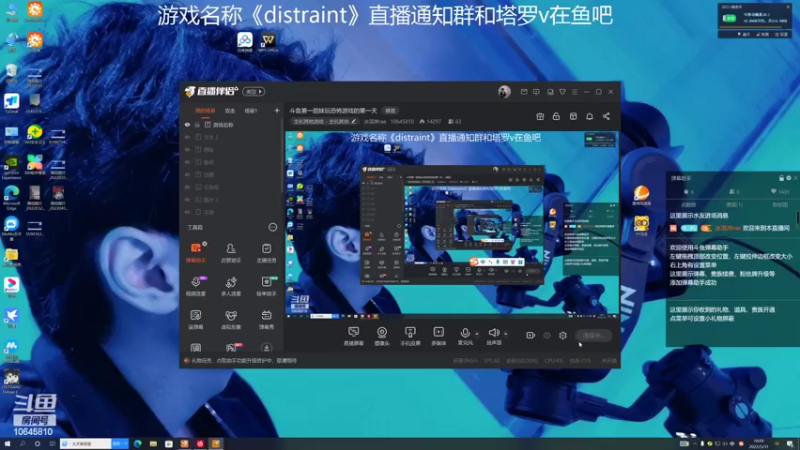
Task: Add a 摄像头 camera source
Action: coord(382,336)
